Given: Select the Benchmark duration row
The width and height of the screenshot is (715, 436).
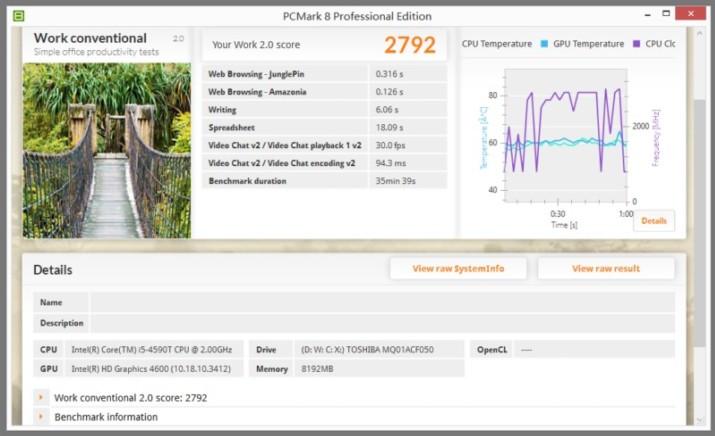Looking at the screenshot, I should tap(324, 181).
